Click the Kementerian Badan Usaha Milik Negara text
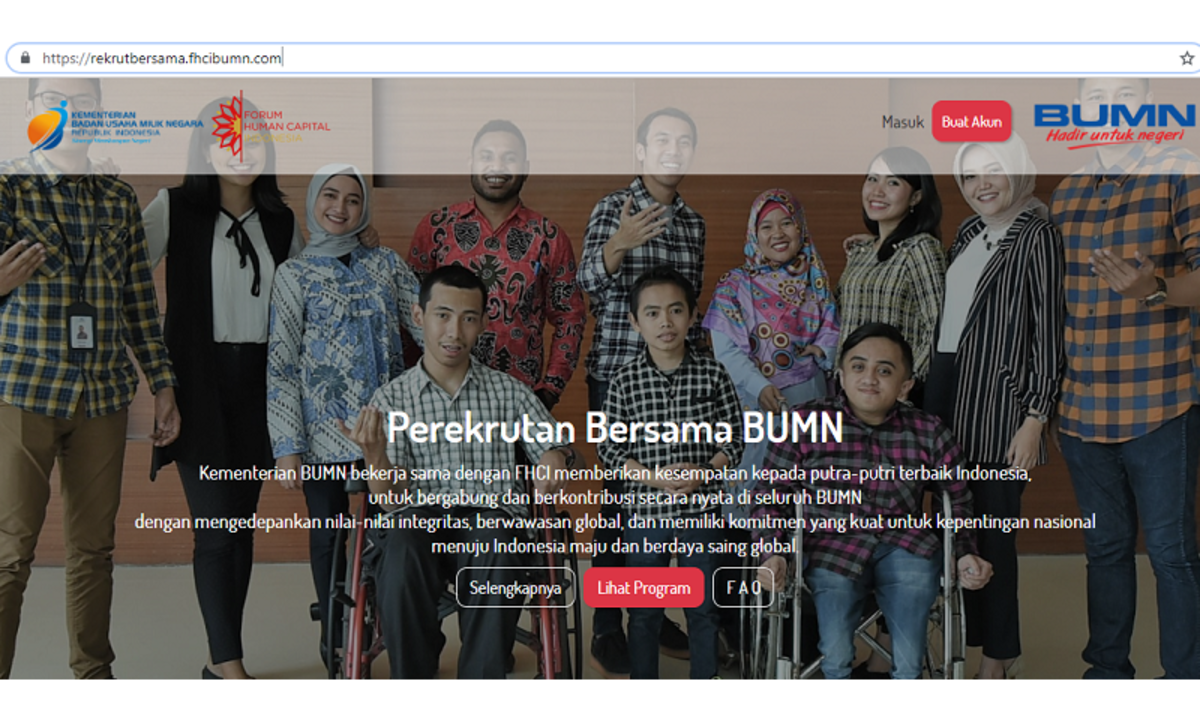This screenshot has height=720, width=1200. tap(136, 124)
